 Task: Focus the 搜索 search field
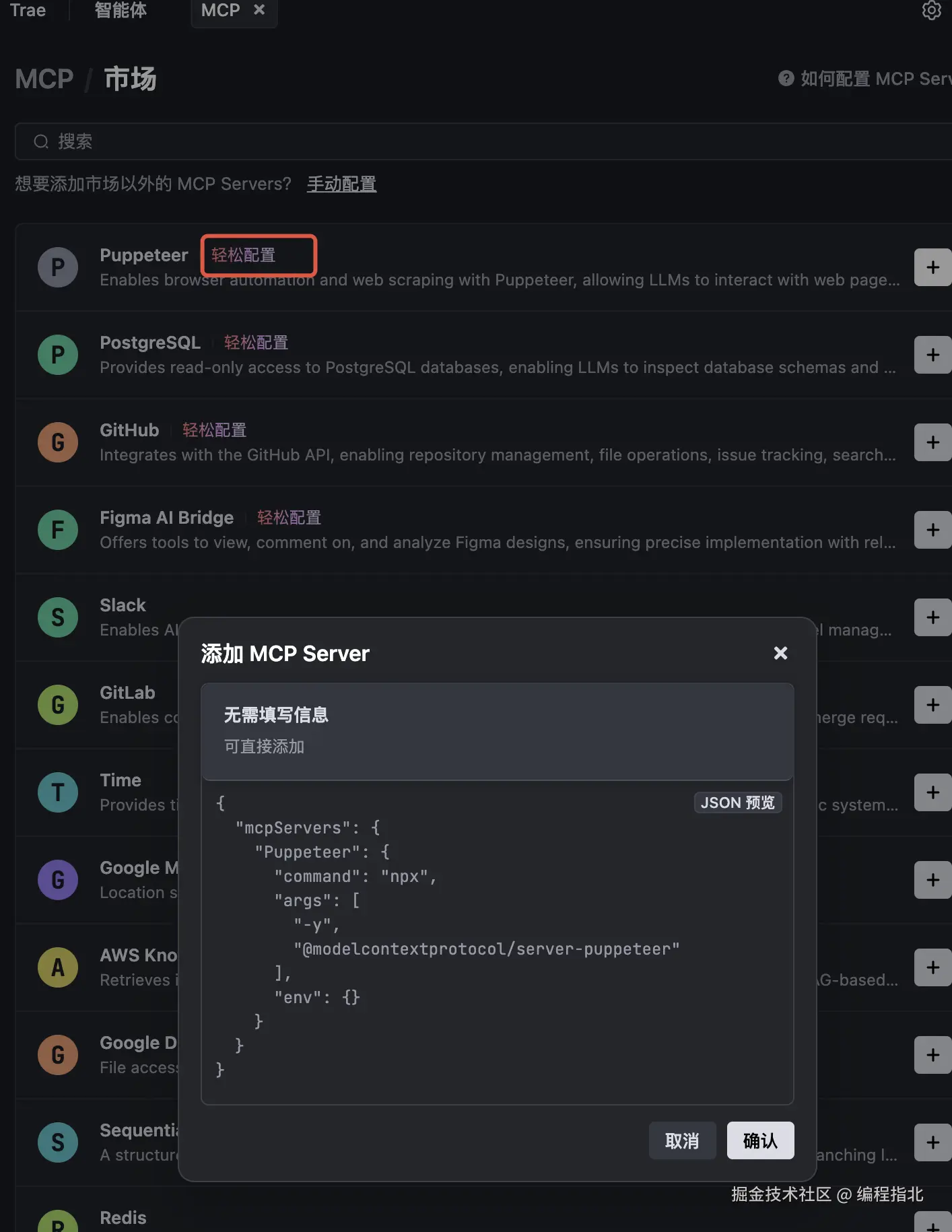(483, 141)
